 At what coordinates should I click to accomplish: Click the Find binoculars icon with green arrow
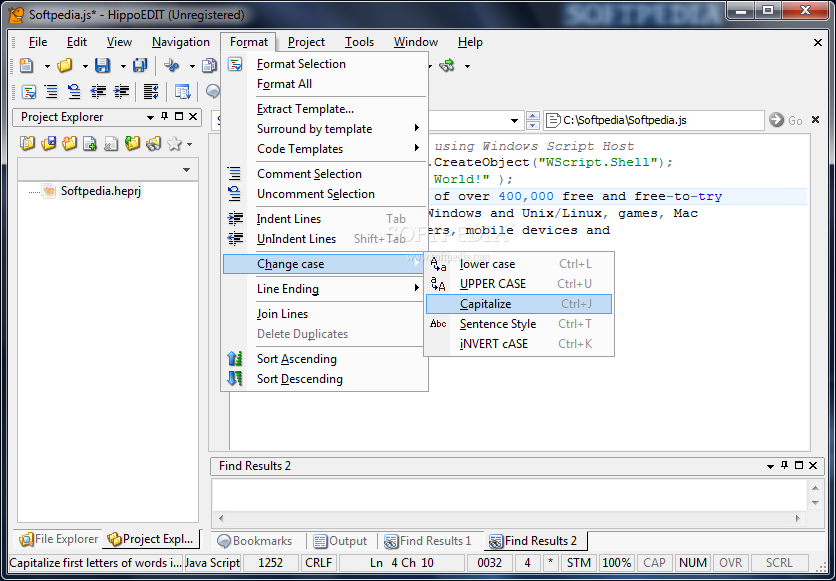click(446, 66)
